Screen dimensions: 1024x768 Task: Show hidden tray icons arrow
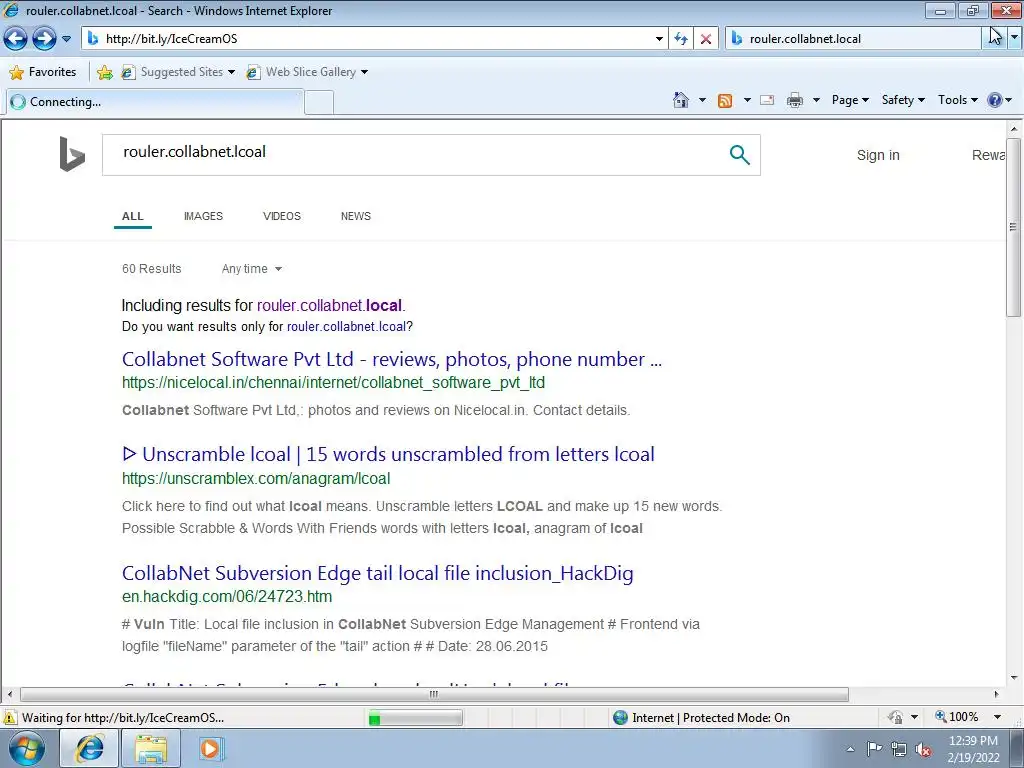(x=850, y=749)
